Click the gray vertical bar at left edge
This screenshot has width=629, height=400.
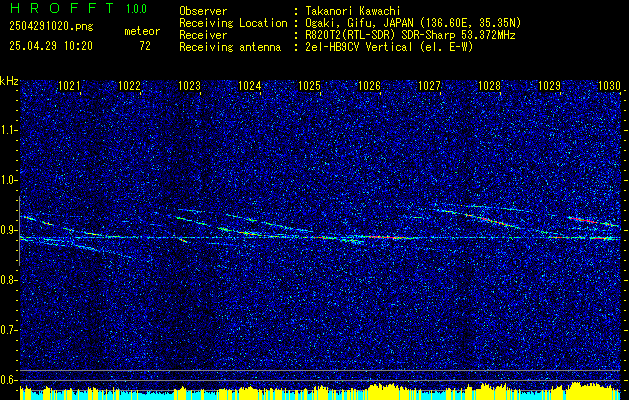tap(19, 231)
